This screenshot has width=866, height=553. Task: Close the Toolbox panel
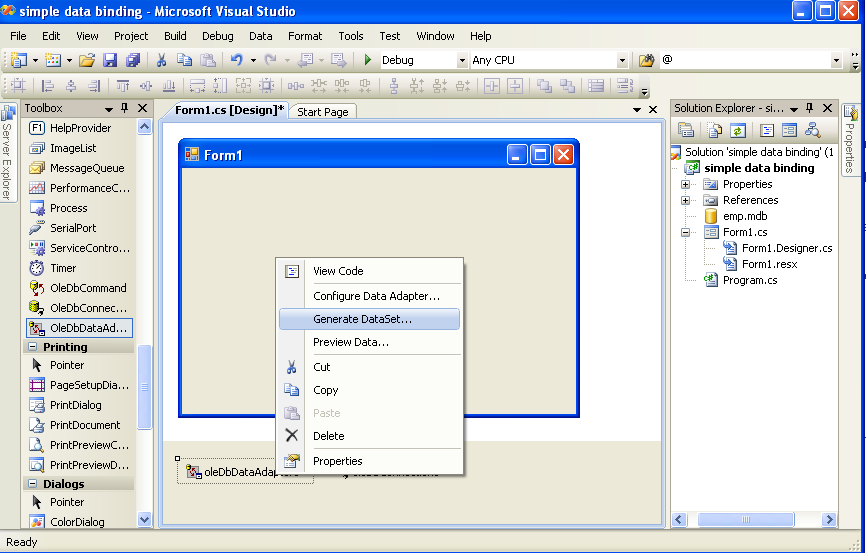click(x=142, y=108)
